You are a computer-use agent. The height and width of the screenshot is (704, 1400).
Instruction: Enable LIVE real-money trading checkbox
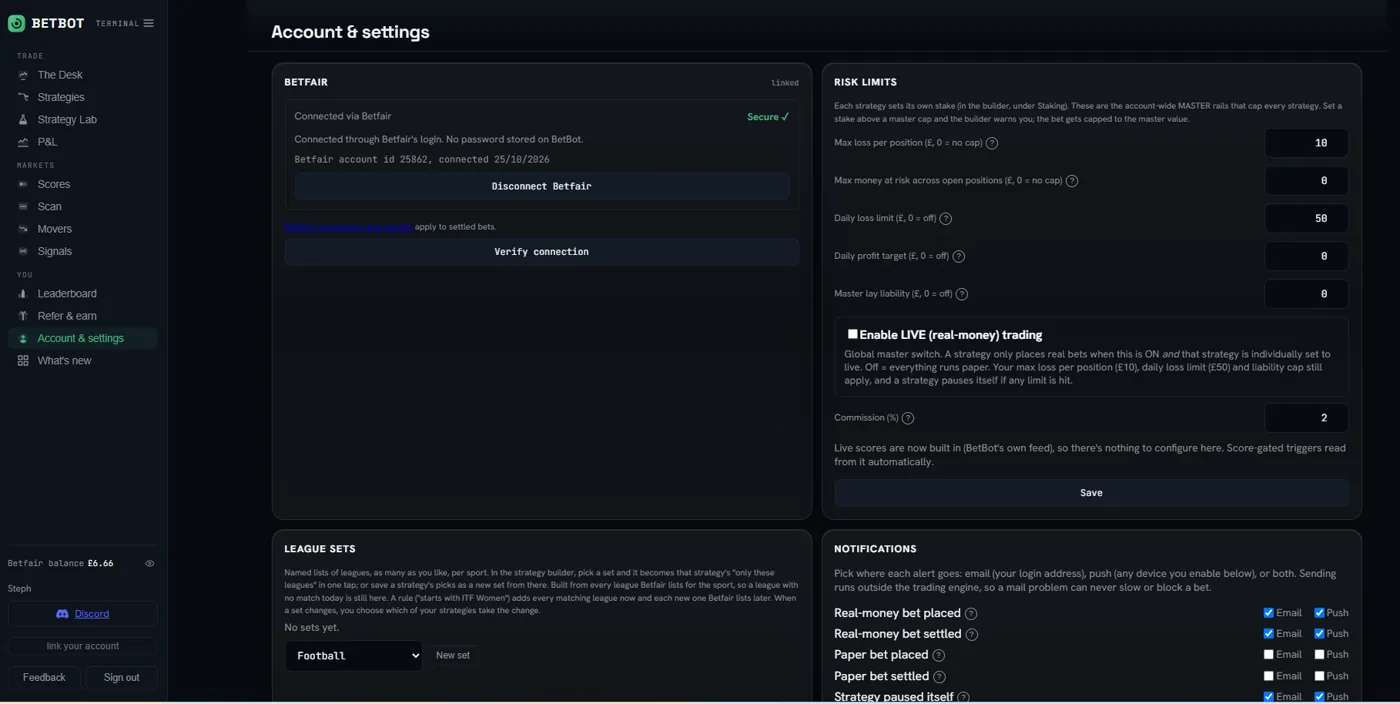pos(853,334)
